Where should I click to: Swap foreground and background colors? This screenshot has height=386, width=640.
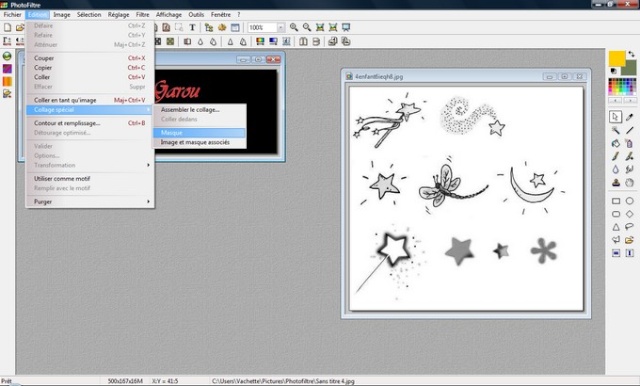(x=631, y=54)
